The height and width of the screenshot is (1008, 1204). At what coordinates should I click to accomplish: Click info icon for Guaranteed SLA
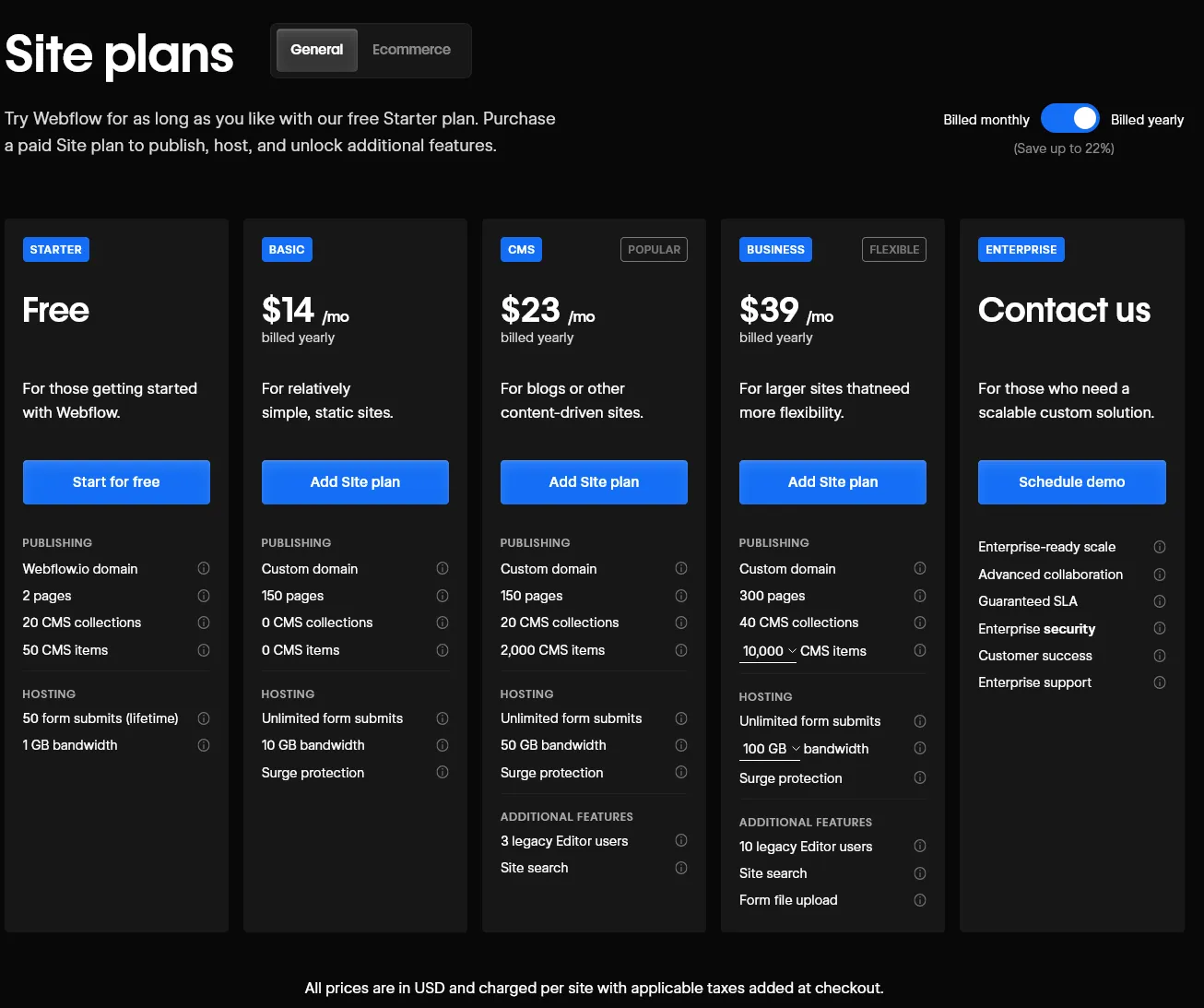click(x=1160, y=601)
